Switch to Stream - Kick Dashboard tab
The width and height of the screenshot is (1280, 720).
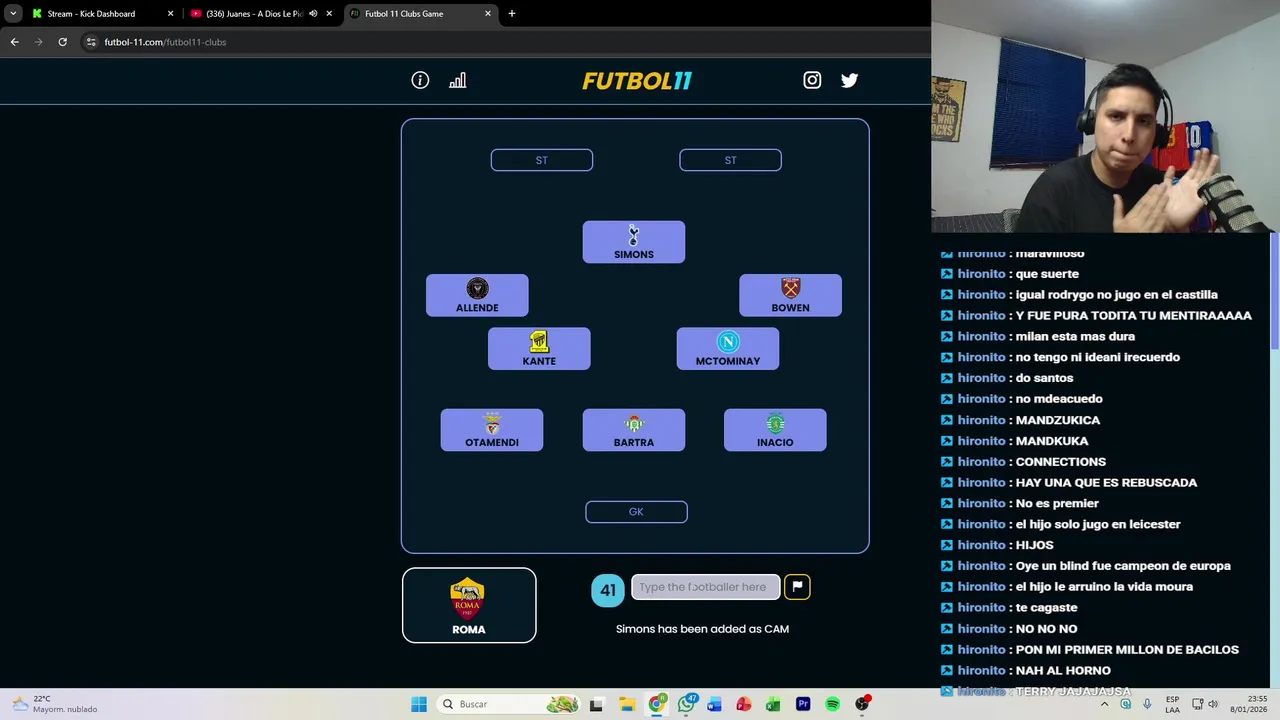(x=100, y=14)
